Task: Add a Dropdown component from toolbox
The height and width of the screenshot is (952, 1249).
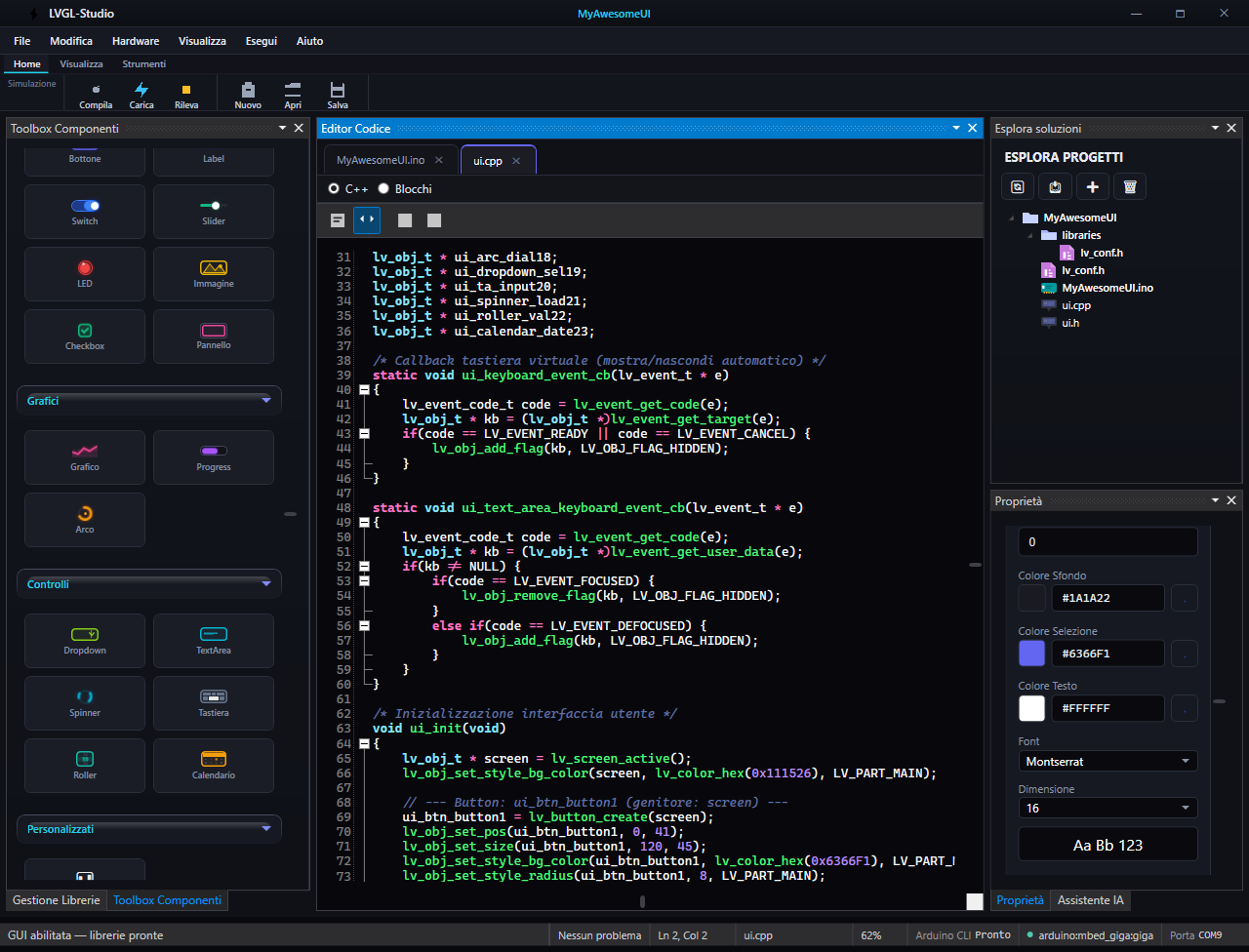Action: coord(85,641)
